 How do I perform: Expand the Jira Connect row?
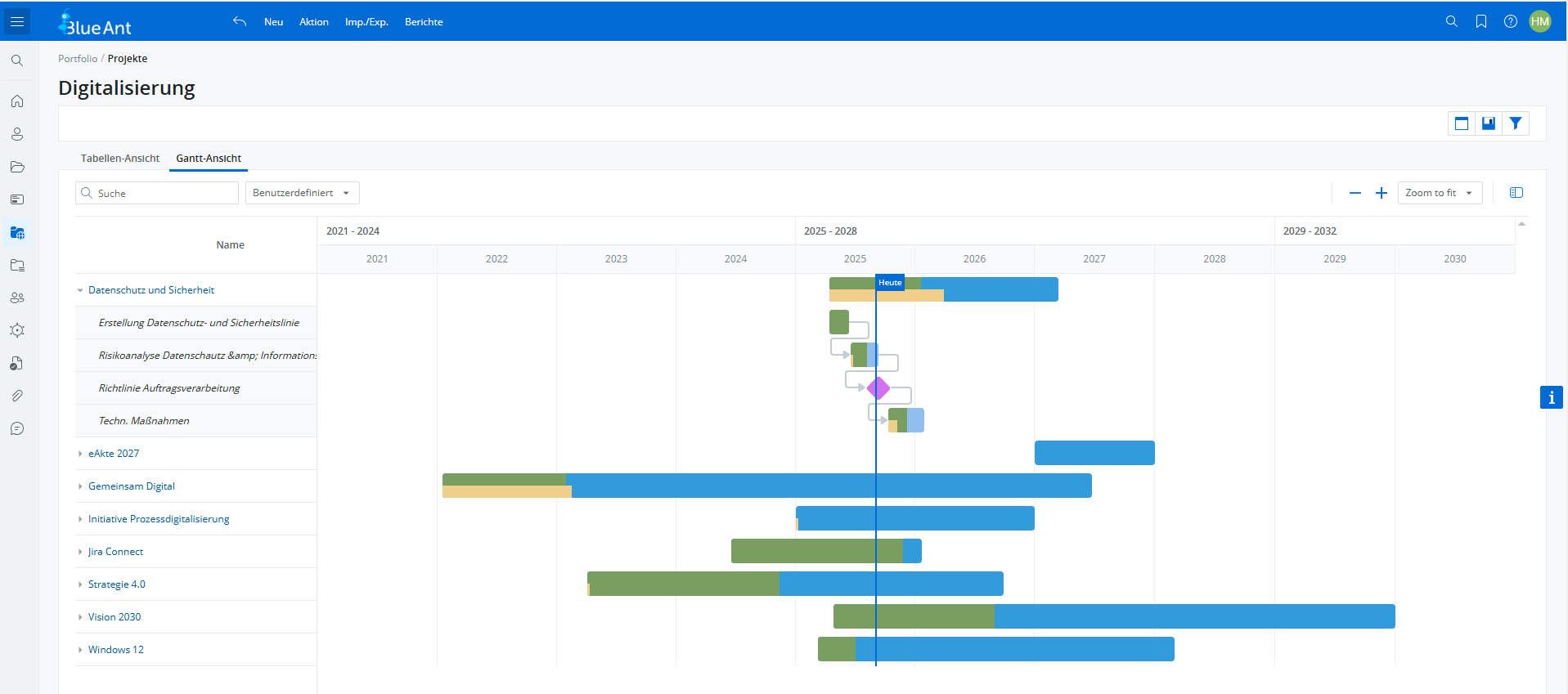pyautogui.click(x=80, y=552)
